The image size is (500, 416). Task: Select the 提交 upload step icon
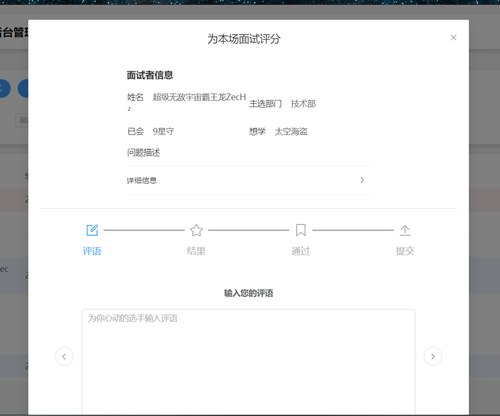click(x=405, y=230)
